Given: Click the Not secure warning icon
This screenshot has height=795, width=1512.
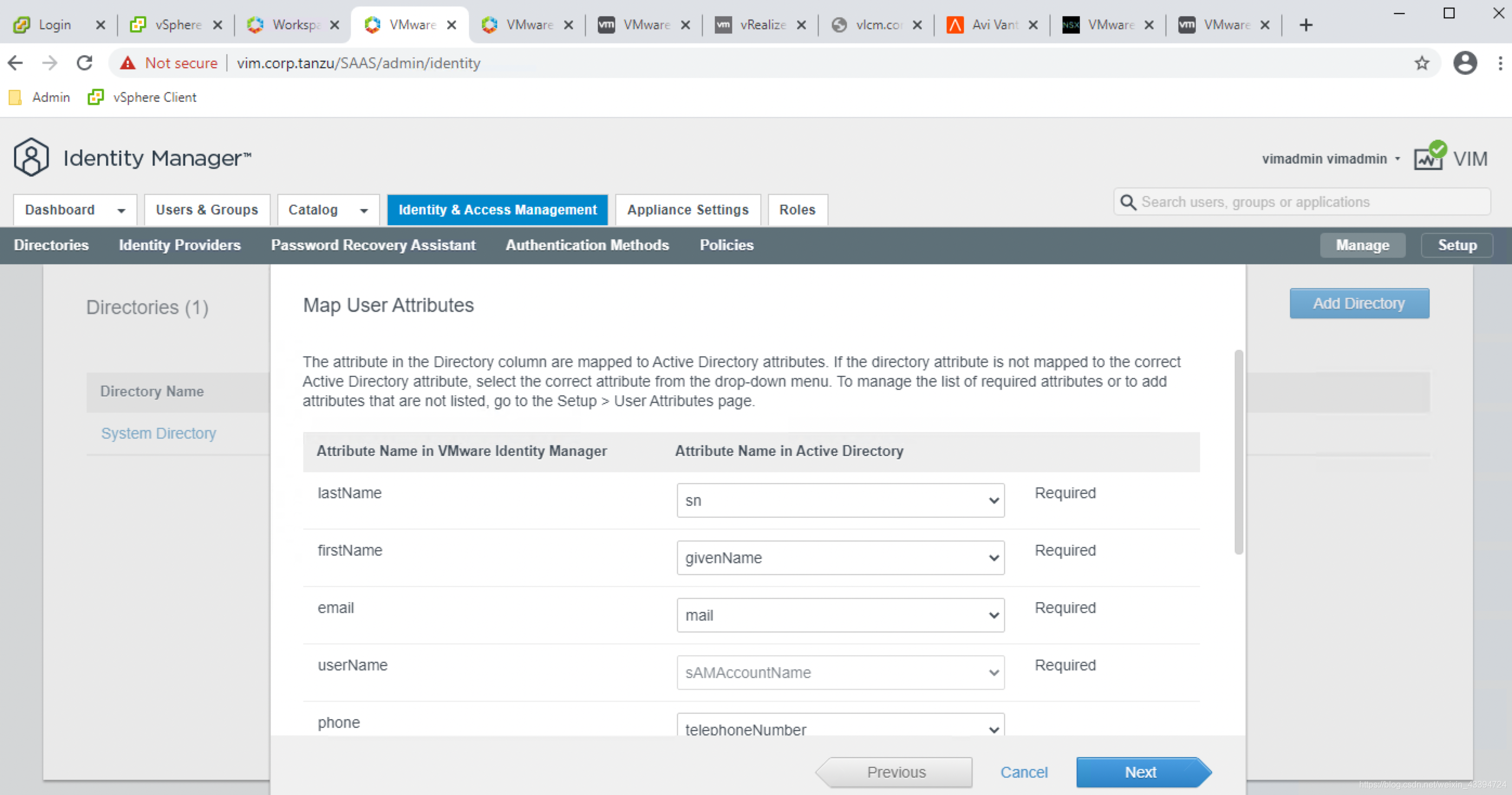Looking at the screenshot, I should point(128,63).
